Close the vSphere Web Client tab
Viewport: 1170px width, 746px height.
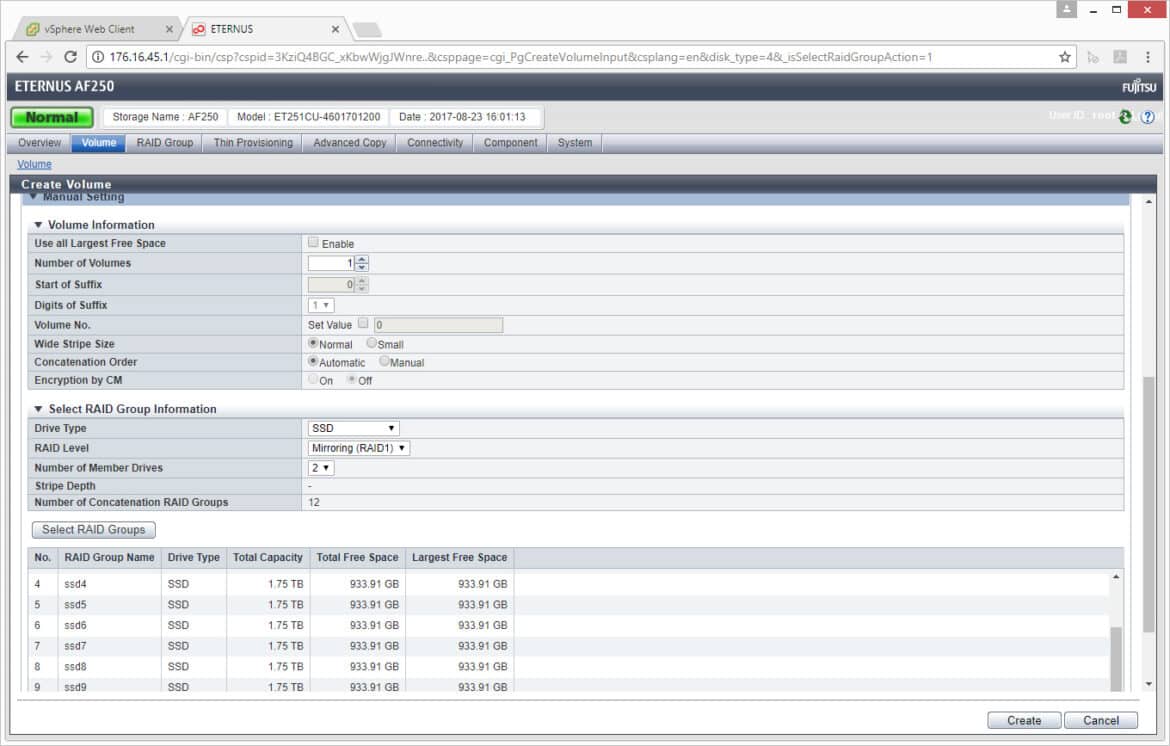point(169,29)
